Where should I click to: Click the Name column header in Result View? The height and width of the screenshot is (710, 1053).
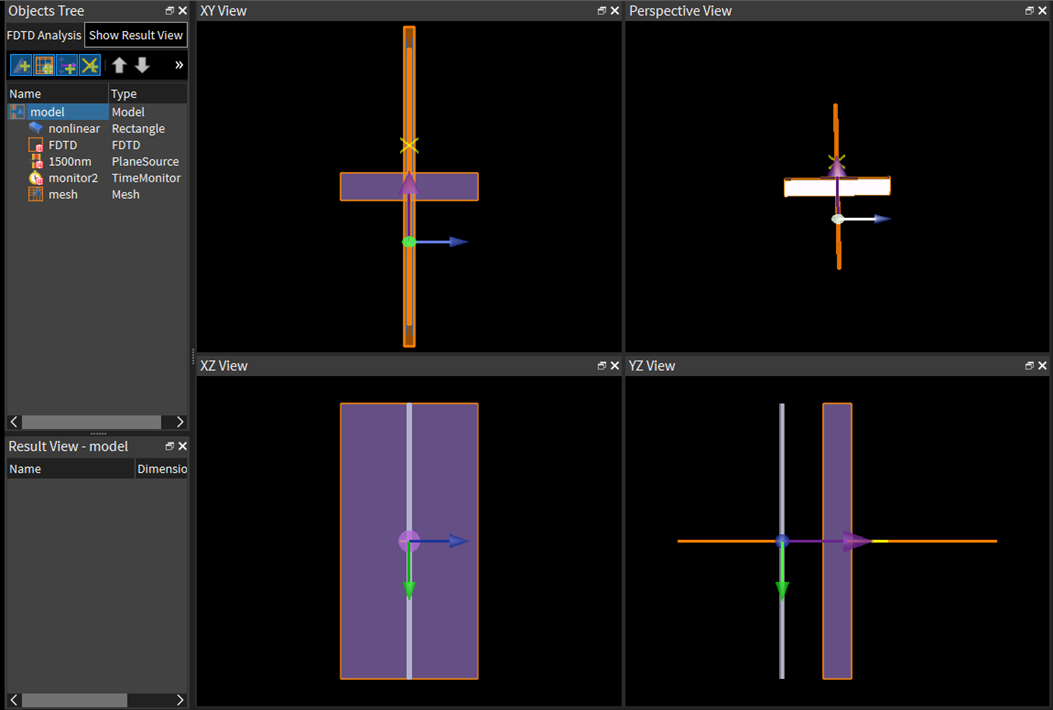point(71,469)
